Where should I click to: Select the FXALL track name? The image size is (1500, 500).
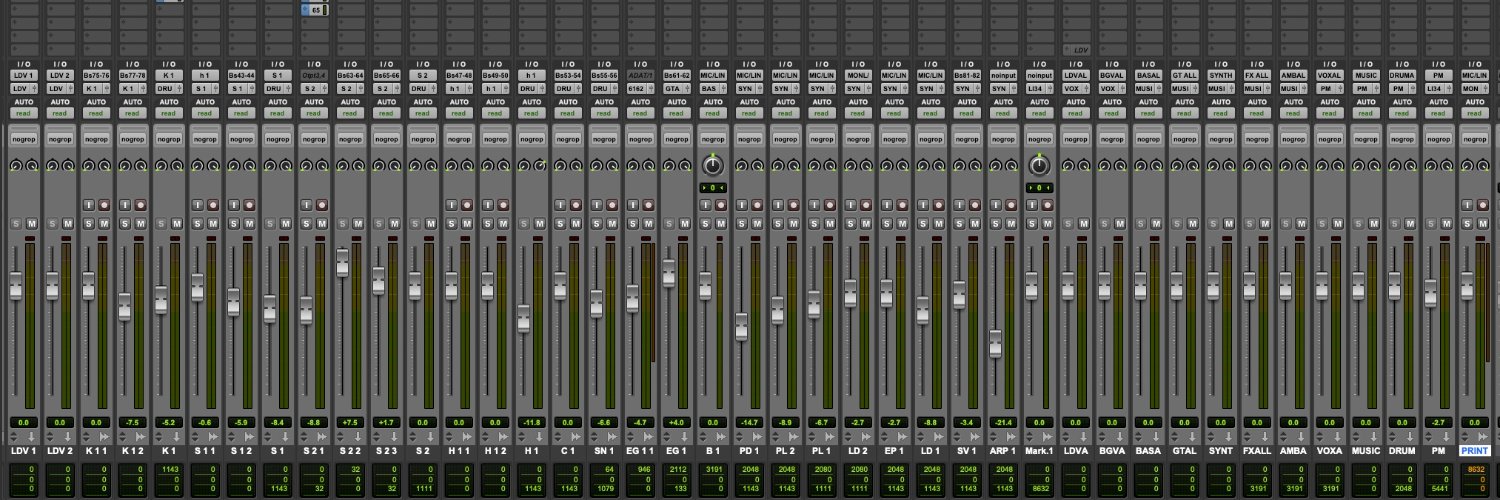[x=1256, y=452]
